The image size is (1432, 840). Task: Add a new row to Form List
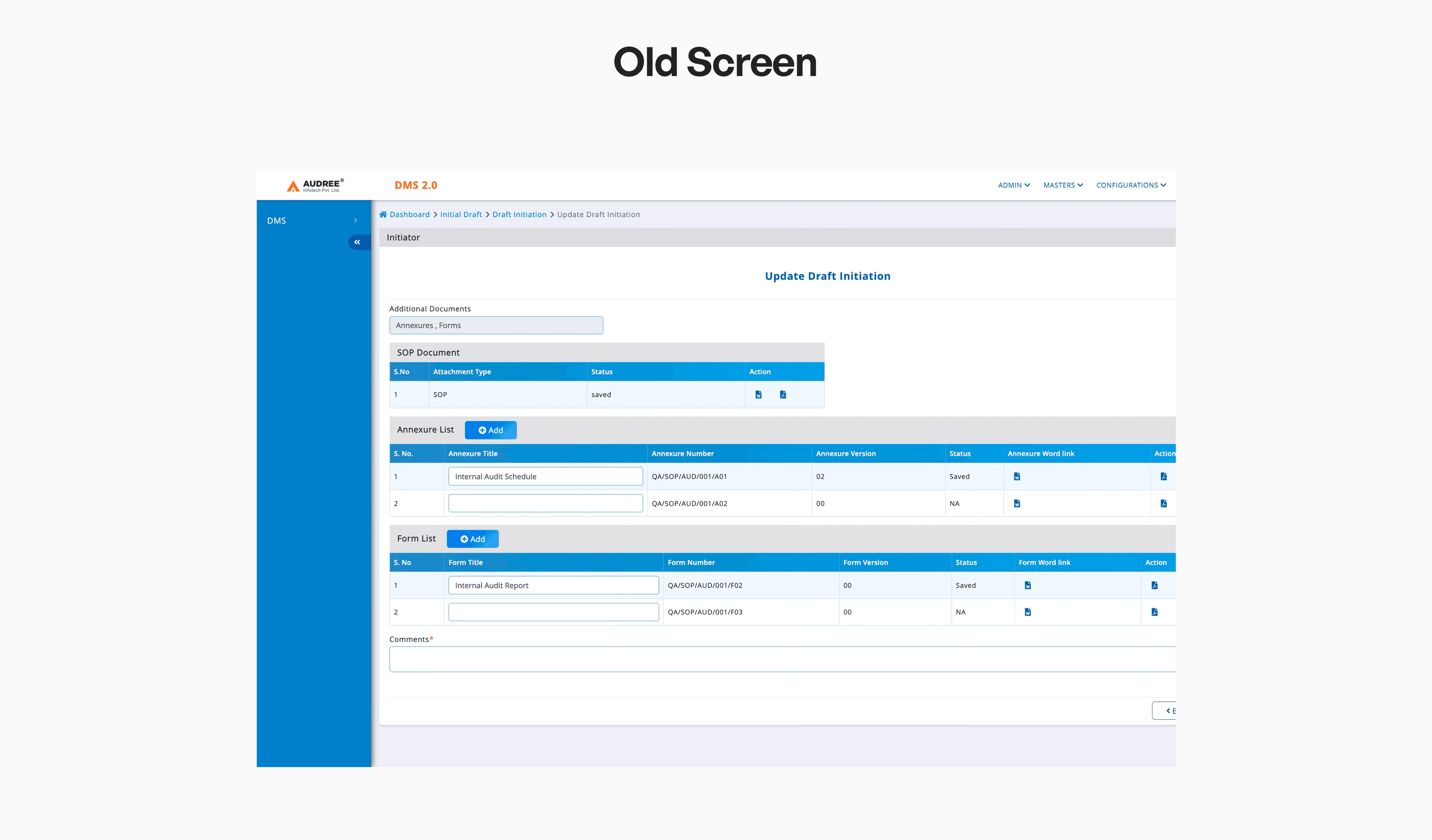pos(472,539)
